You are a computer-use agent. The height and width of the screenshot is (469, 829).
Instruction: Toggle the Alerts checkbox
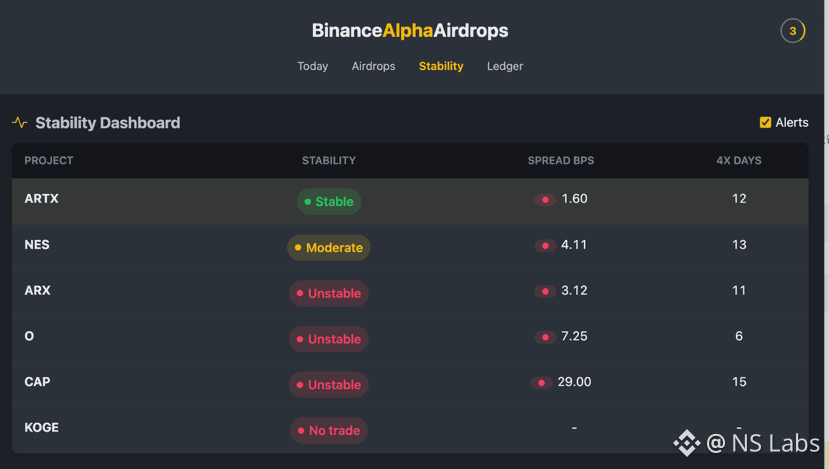click(x=765, y=123)
